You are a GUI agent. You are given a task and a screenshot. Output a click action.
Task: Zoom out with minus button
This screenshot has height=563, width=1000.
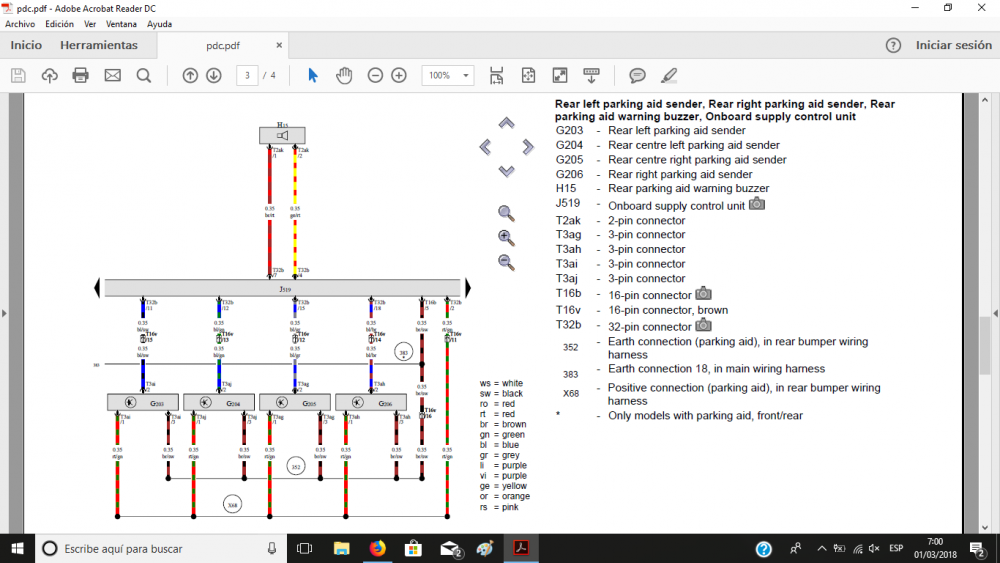point(375,75)
